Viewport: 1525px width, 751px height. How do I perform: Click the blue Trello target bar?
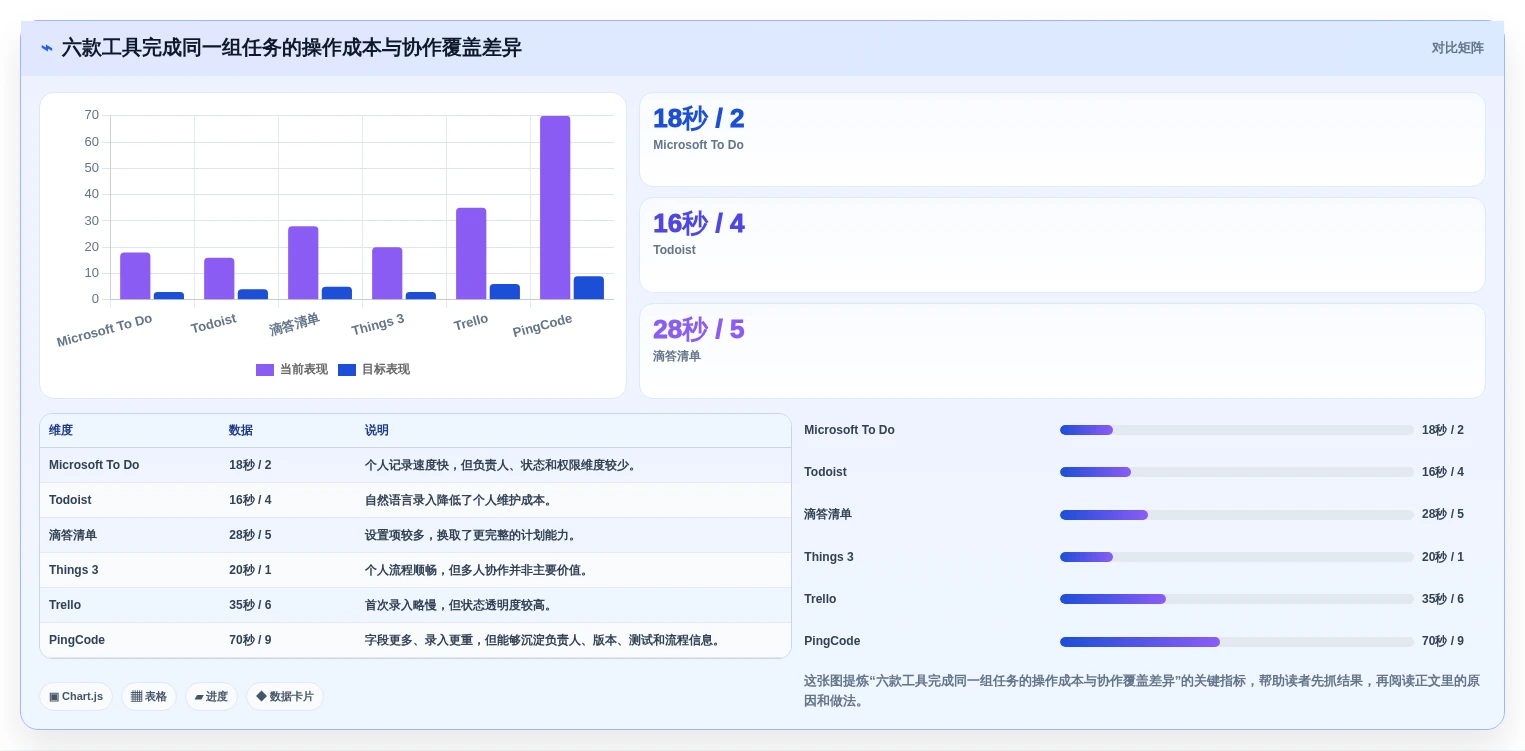click(505, 292)
